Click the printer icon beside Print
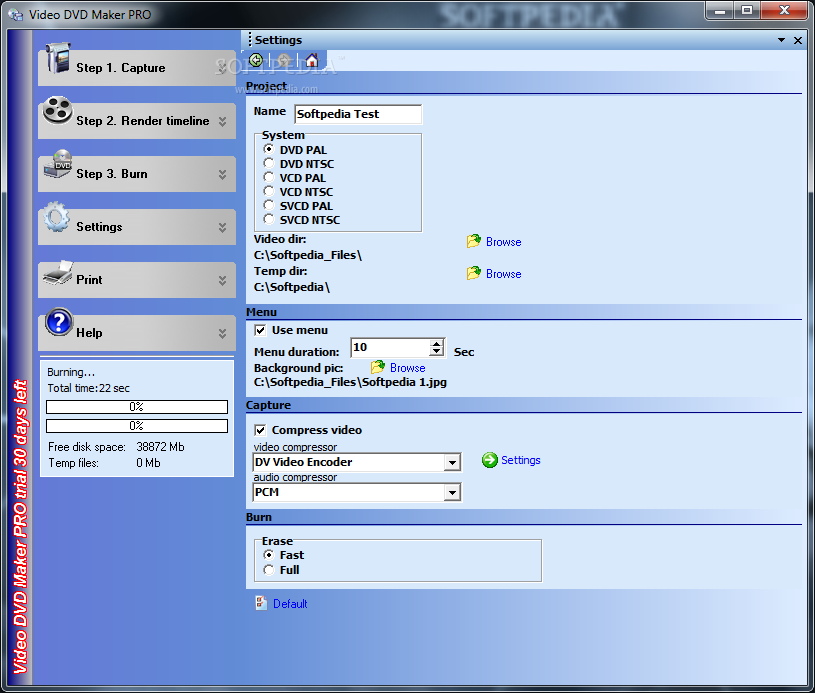 tap(58, 272)
